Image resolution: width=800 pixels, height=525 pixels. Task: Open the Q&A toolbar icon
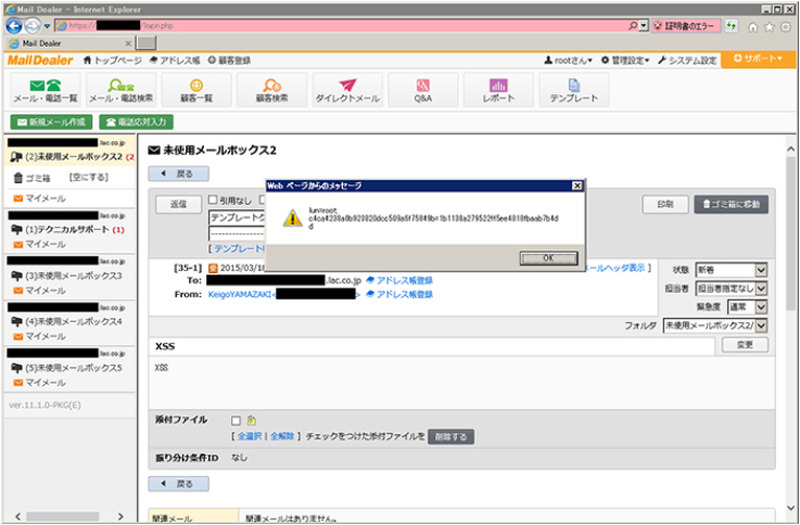pos(422,90)
